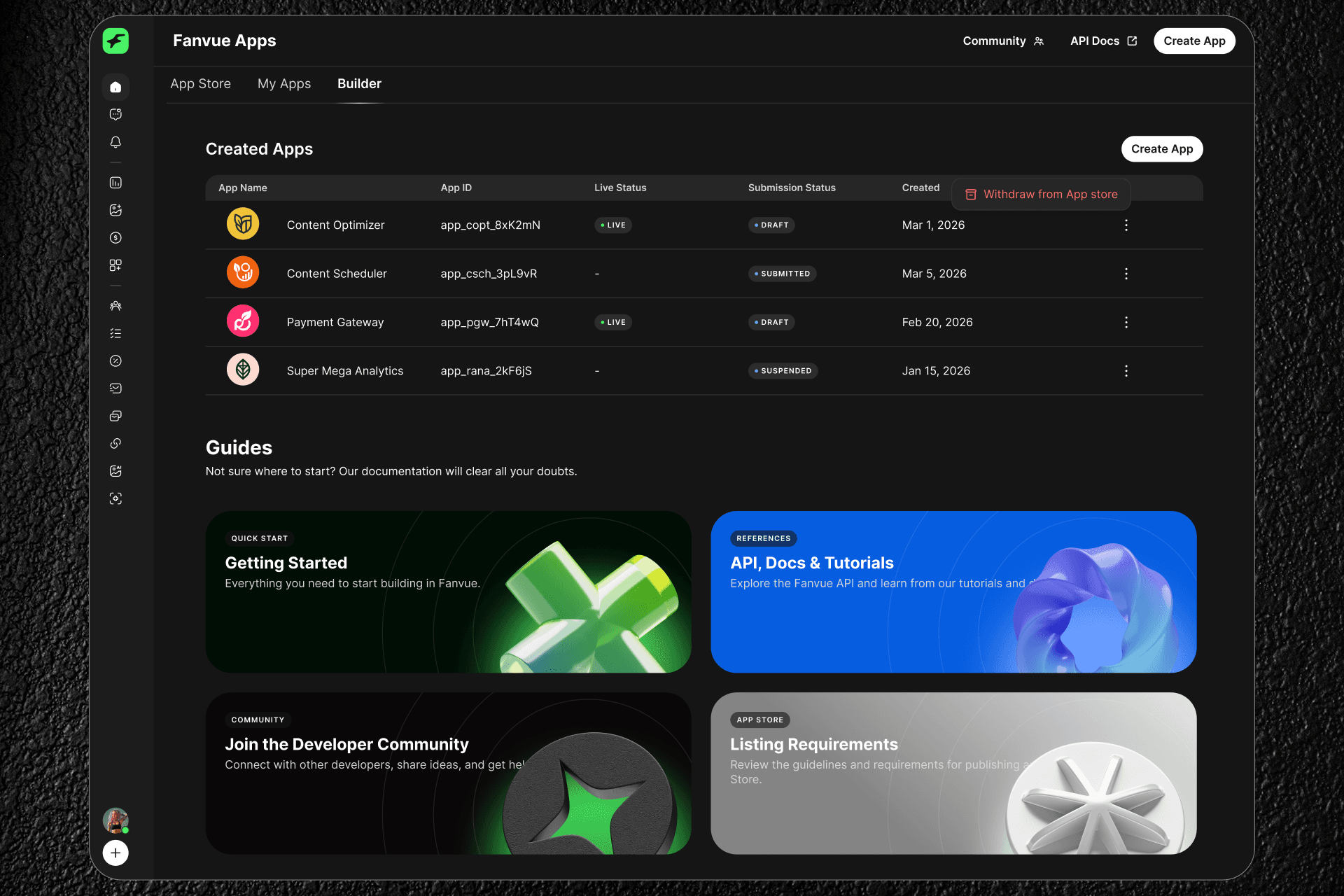Open three-dot menu for Content Optimizer
1344x896 pixels.
point(1126,225)
